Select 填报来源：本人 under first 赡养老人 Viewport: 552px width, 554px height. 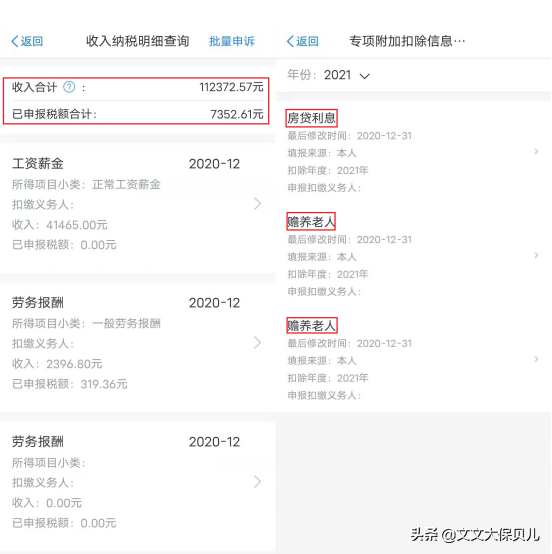[x=322, y=257]
